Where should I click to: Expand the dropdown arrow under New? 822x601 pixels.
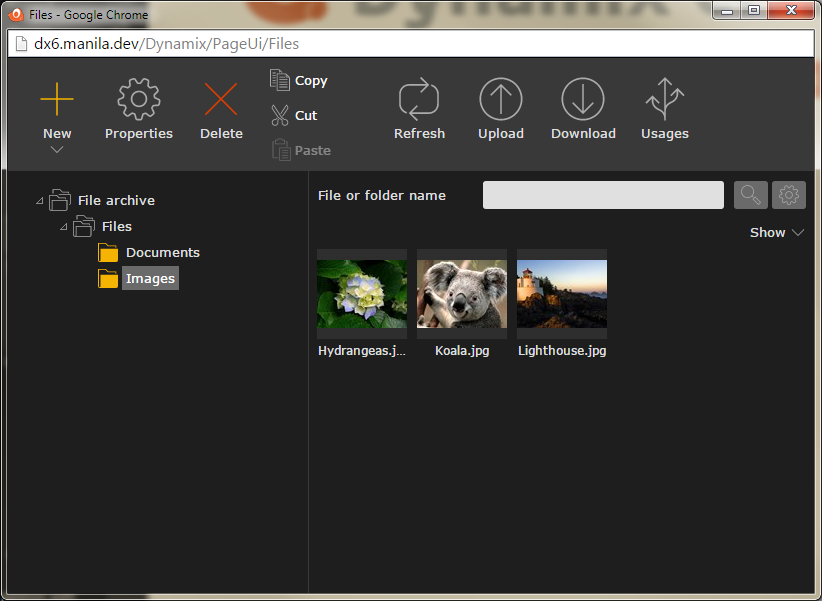(x=57, y=150)
